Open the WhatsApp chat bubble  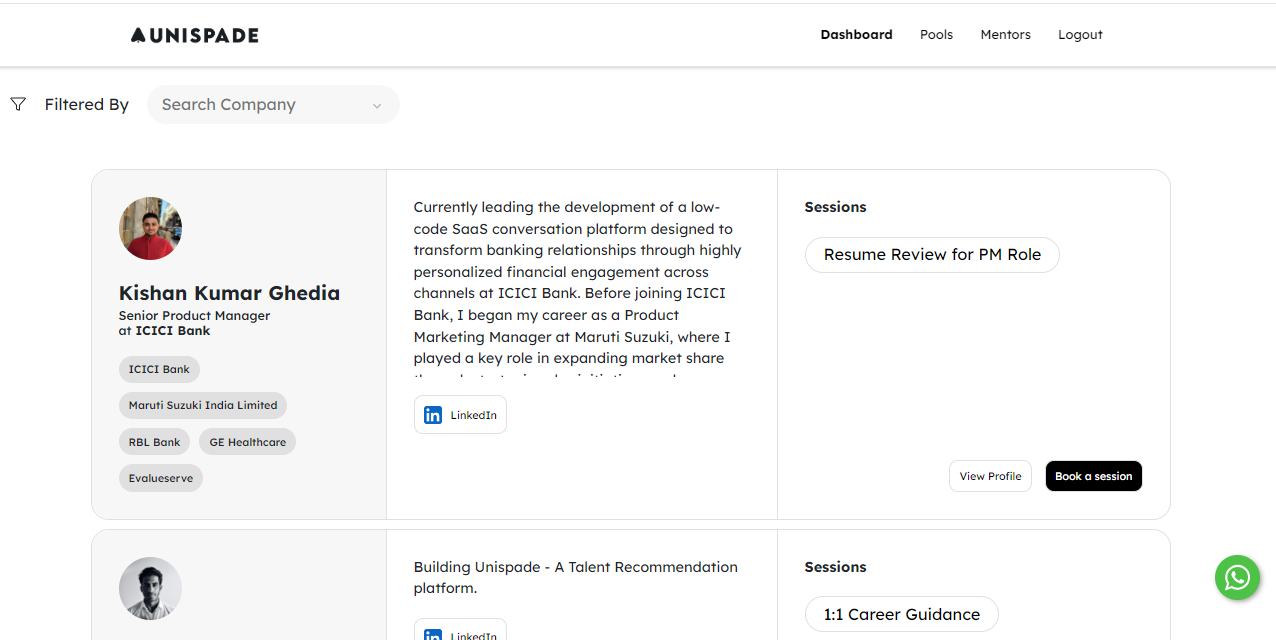tap(1237, 578)
